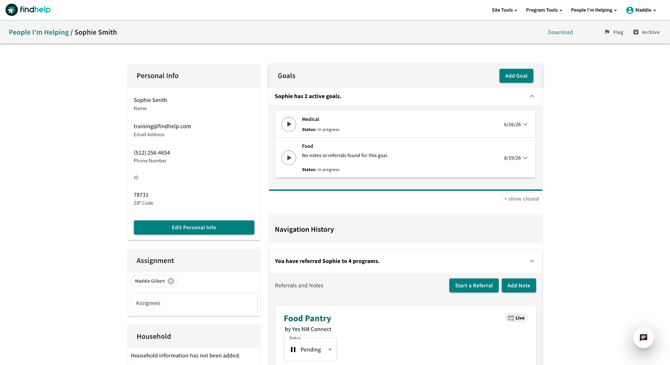Screen dimensions: 670x365
Task: Open the Site Tools menu
Action: 504,10
